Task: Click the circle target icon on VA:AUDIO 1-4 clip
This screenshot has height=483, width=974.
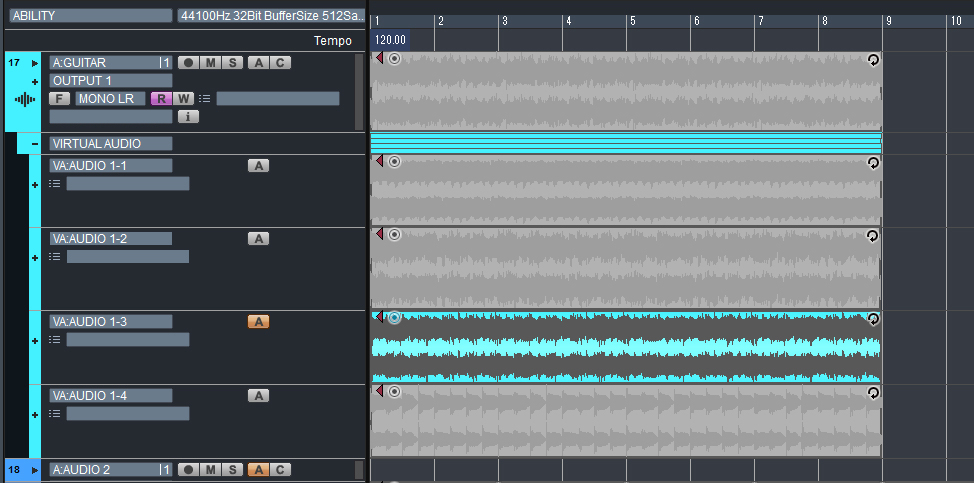Action: pyautogui.click(x=394, y=392)
